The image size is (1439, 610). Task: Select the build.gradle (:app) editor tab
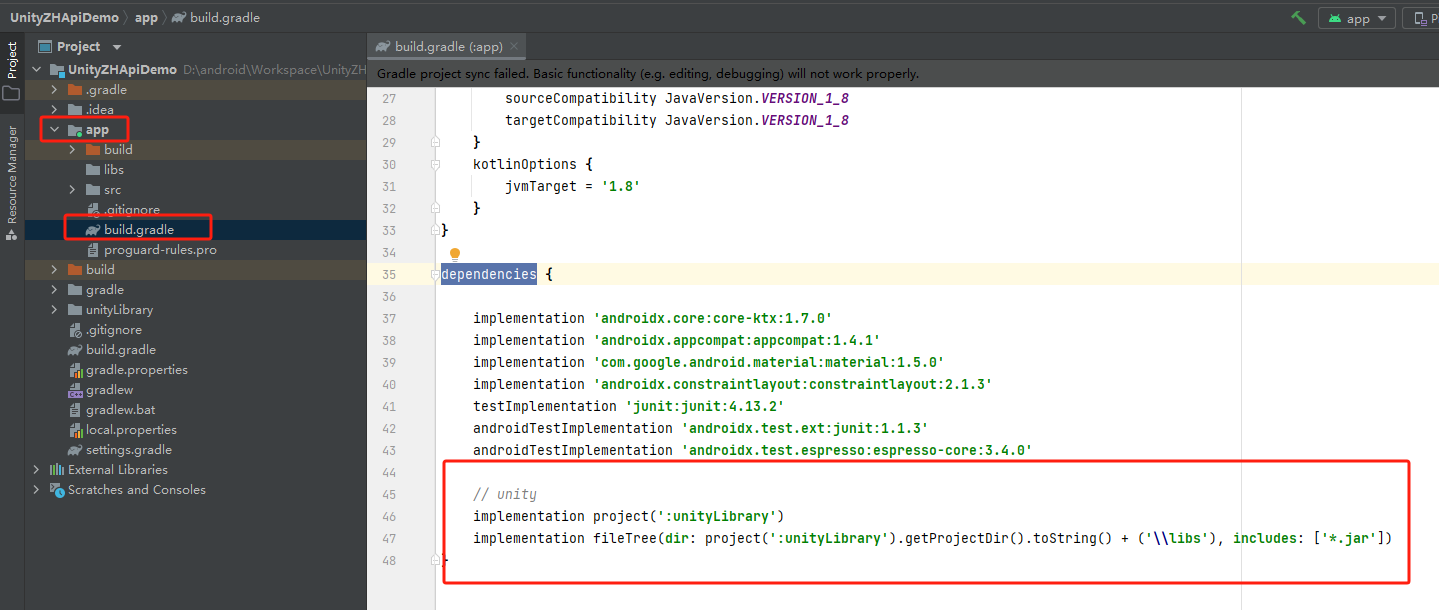(x=446, y=47)
